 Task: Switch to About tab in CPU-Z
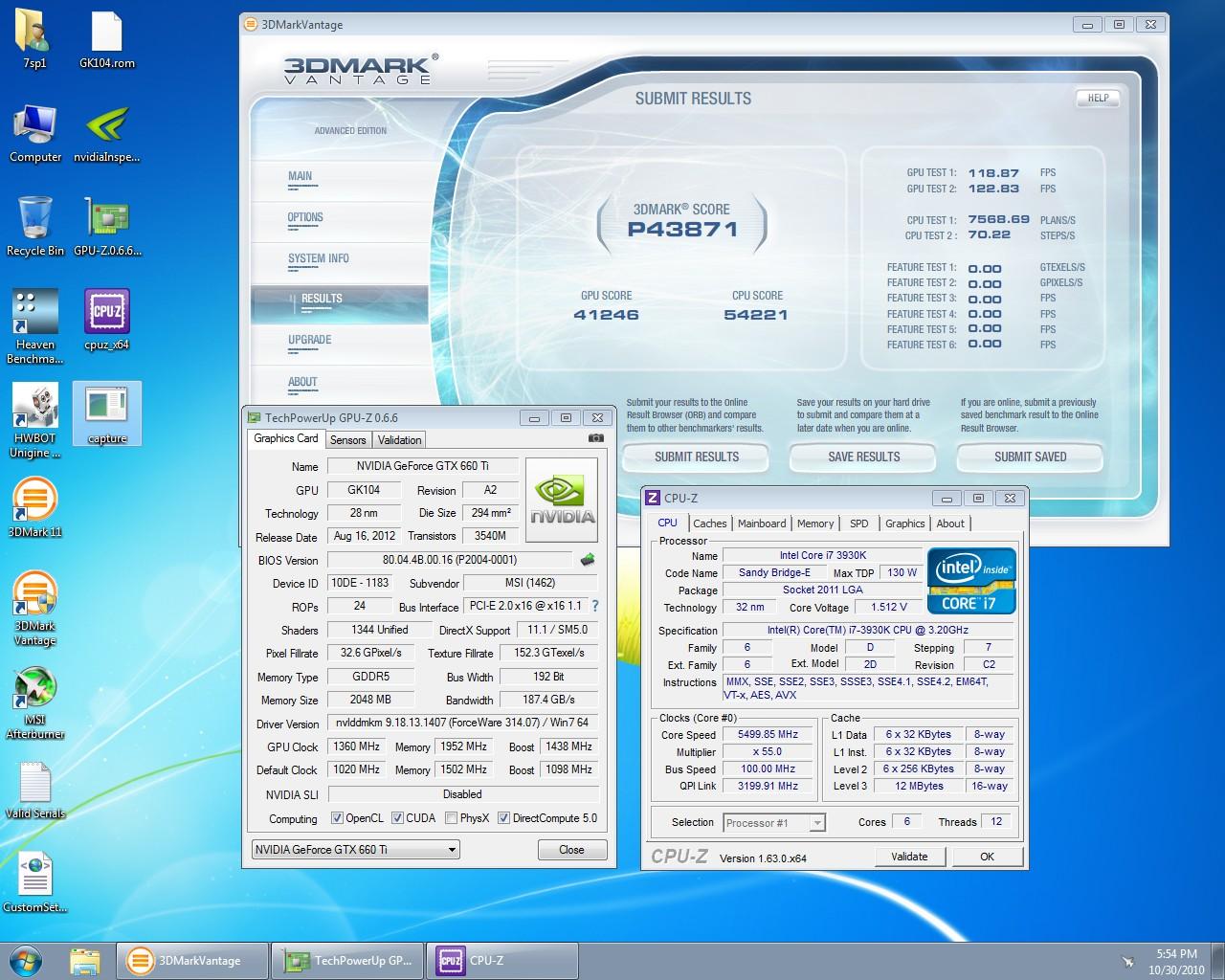click(950, 523)
